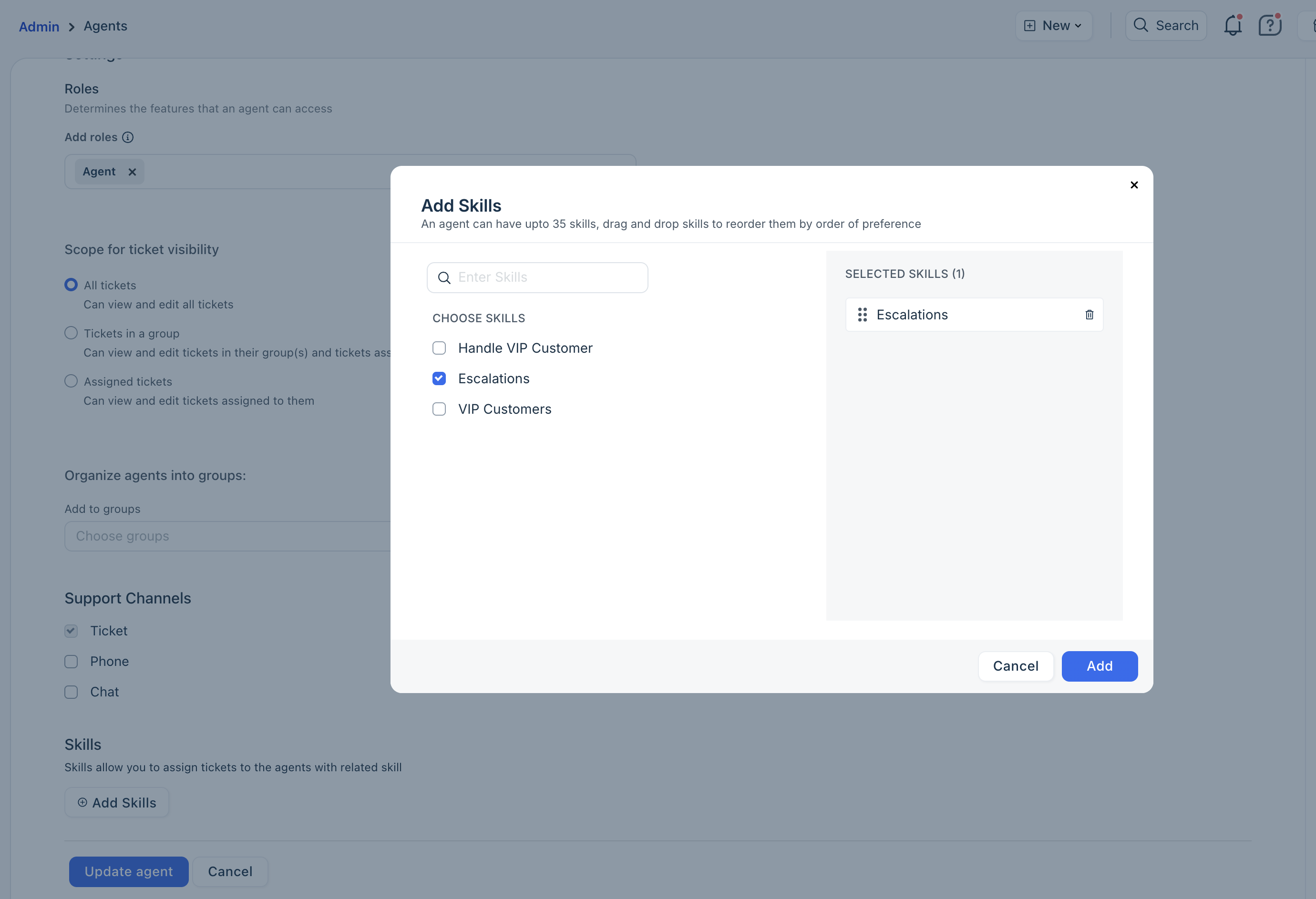Open the notifications bell icon
This screenshot has height=899, width=1316.
click(x=1232, y=26)
